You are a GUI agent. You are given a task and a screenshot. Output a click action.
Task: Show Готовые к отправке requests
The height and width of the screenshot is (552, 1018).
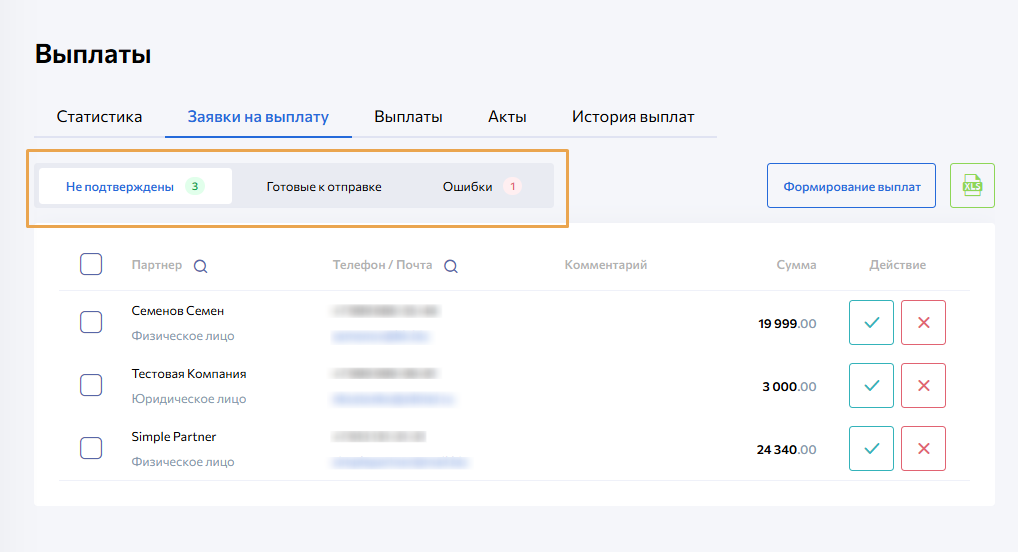[x=324, y=187]
